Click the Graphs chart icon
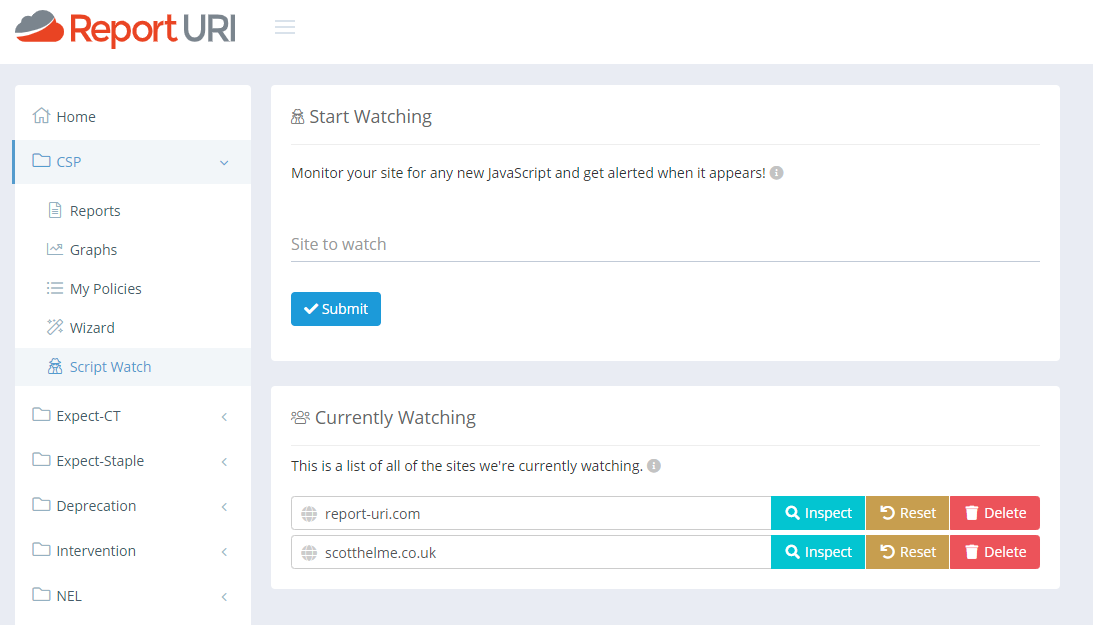The image size is (1093, 625). click(55, 249)
